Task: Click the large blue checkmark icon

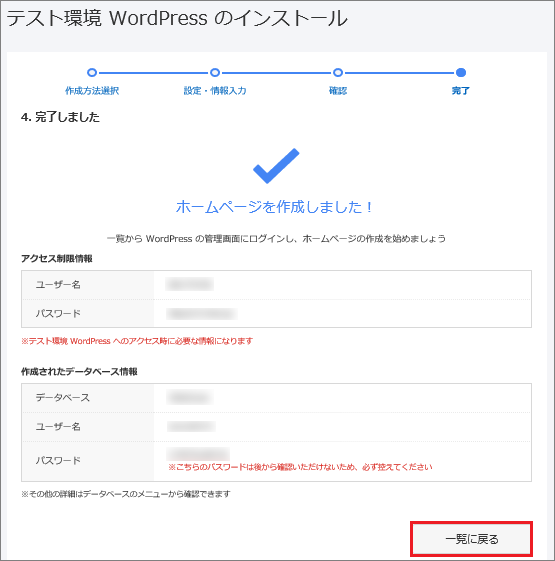Action: (276, 166)
